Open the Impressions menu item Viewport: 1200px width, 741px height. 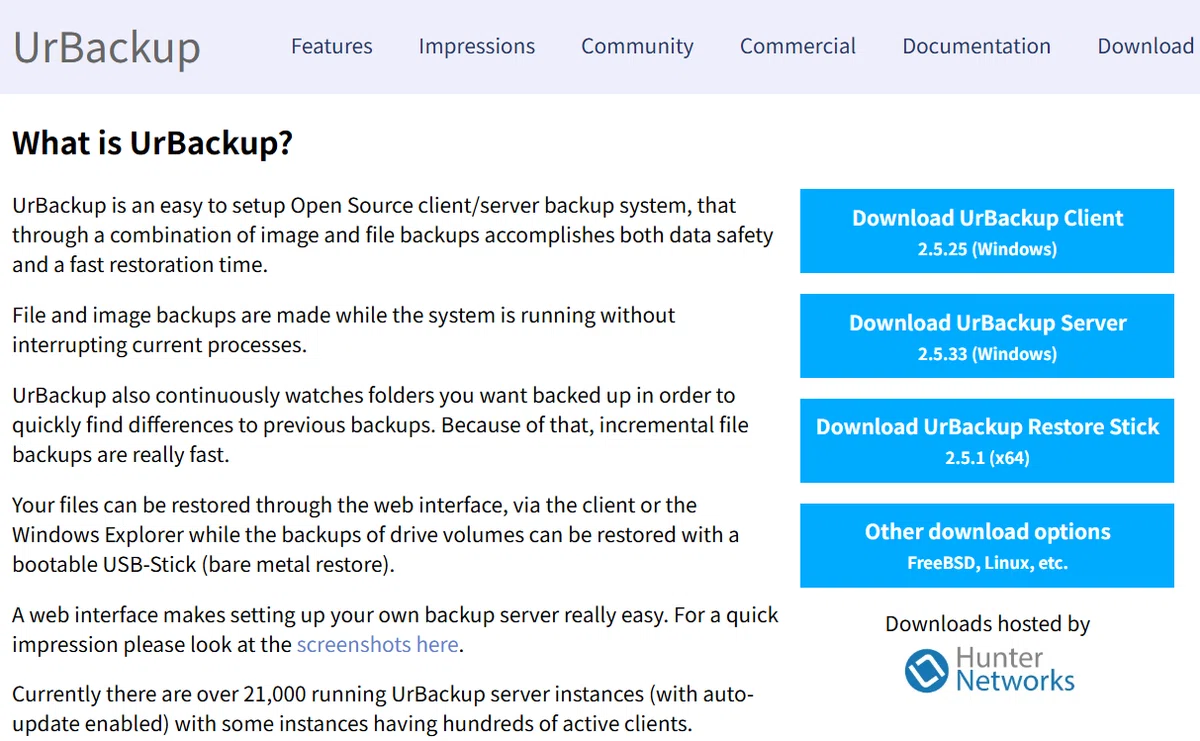(477, 46)
